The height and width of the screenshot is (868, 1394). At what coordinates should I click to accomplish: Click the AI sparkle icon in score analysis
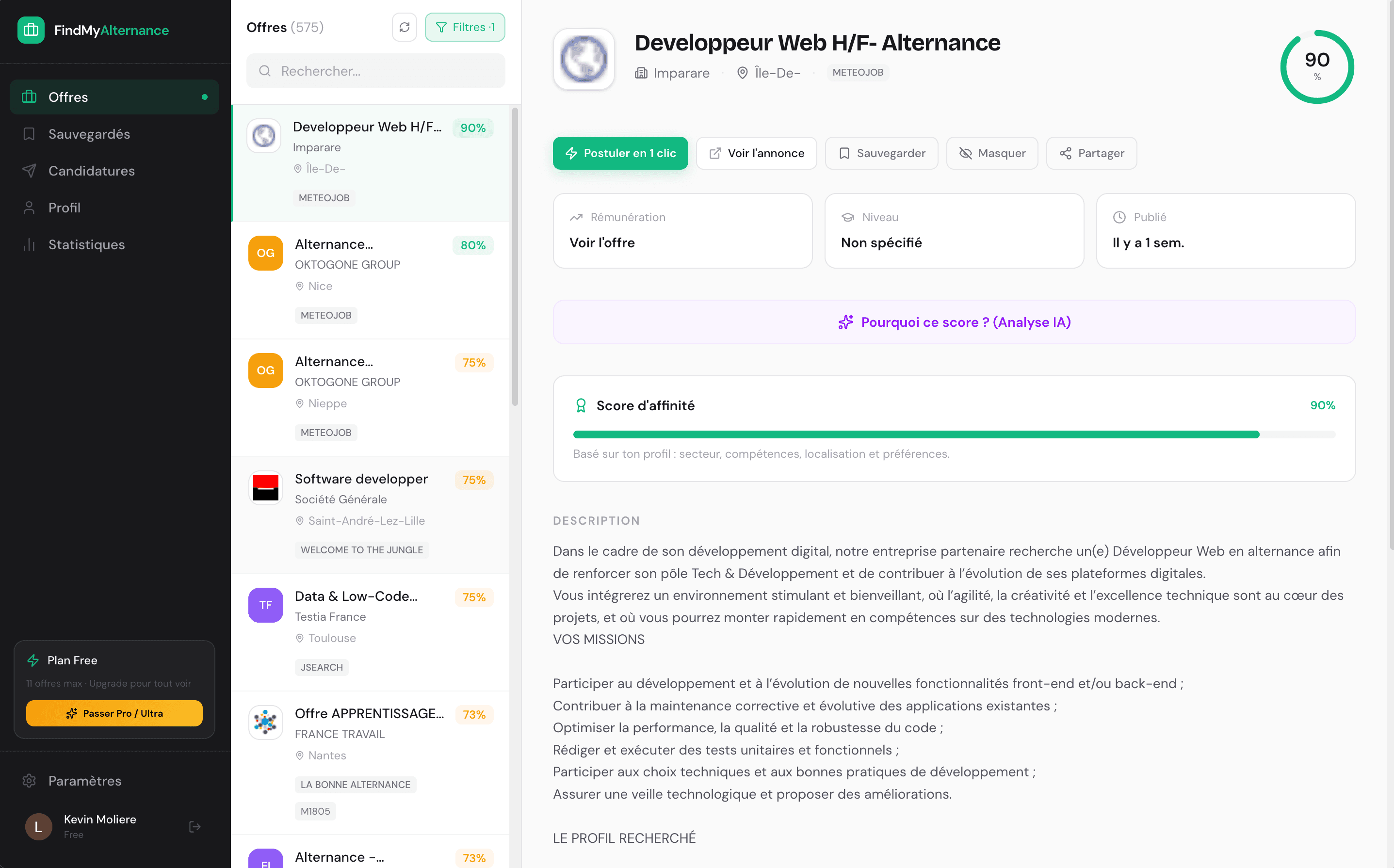[845, 322]
